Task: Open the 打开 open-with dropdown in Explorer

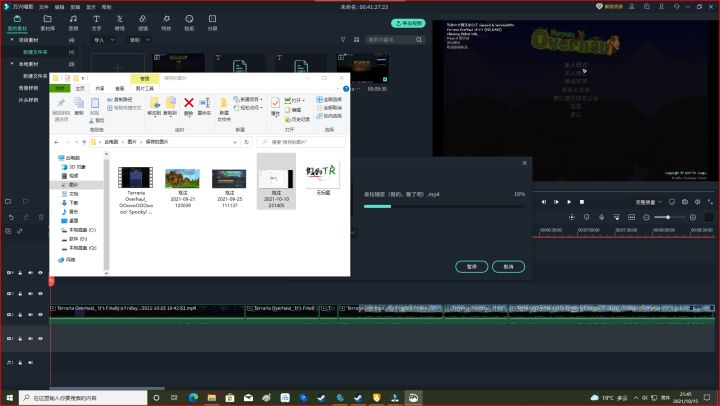Action: click(295, 100)
